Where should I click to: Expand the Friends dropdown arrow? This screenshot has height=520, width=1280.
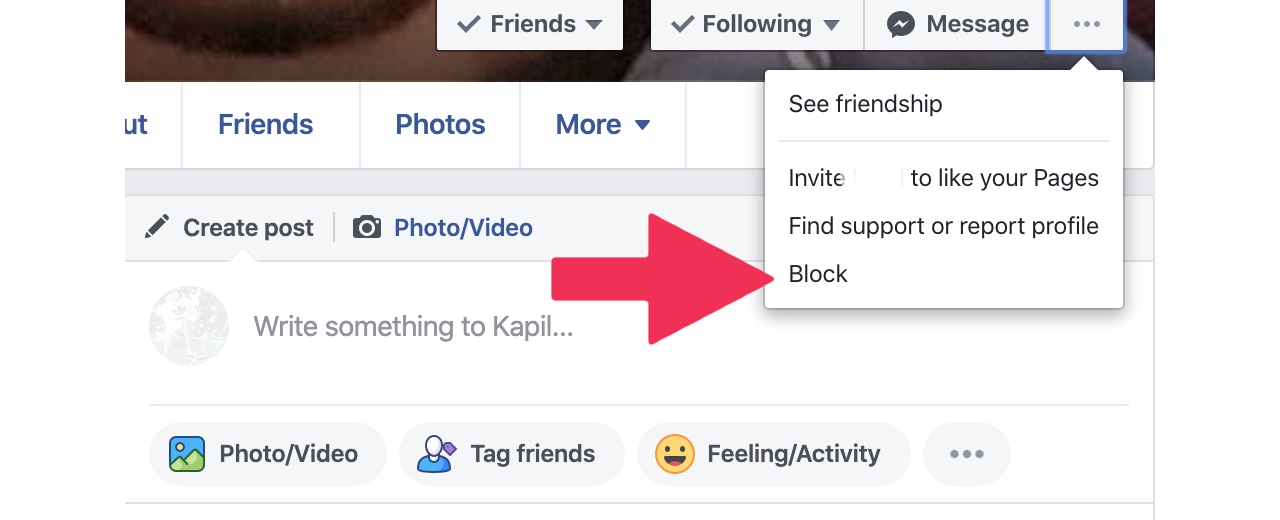[x=594, y=25]
